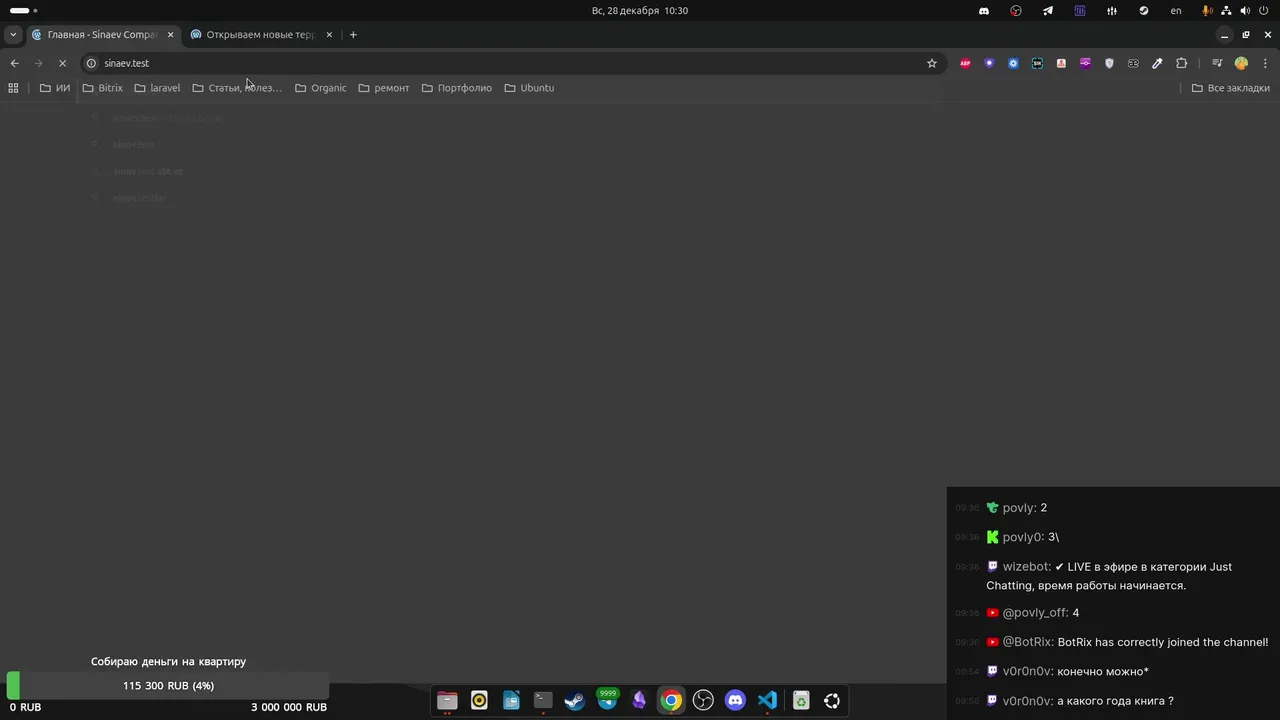Click Google Chrome icon in the dock
Screen dimensions: 1280x720
click(x=671, y=701)
